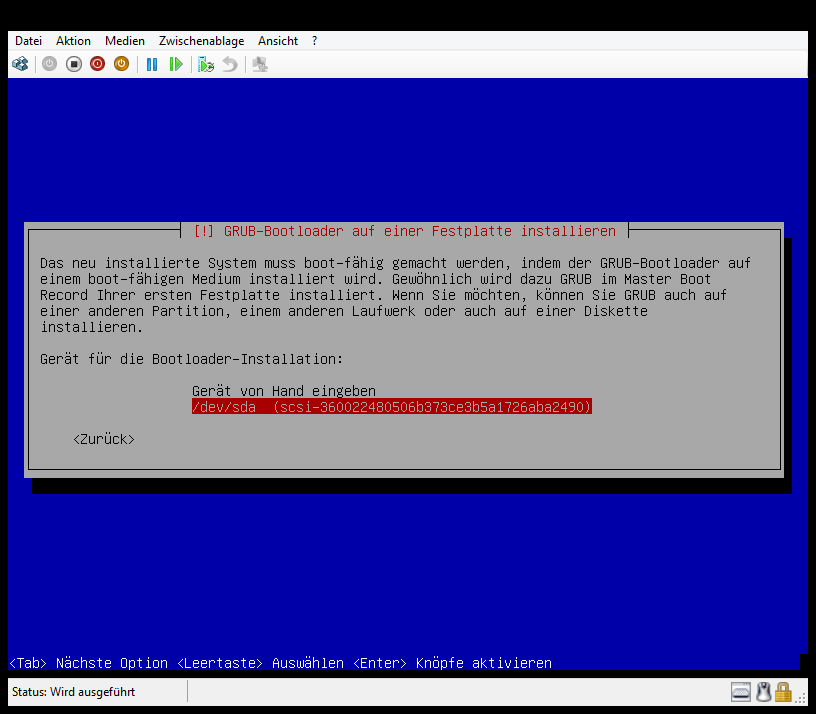Create a checkpoint using the toolbar icon

tap(206, 65)
